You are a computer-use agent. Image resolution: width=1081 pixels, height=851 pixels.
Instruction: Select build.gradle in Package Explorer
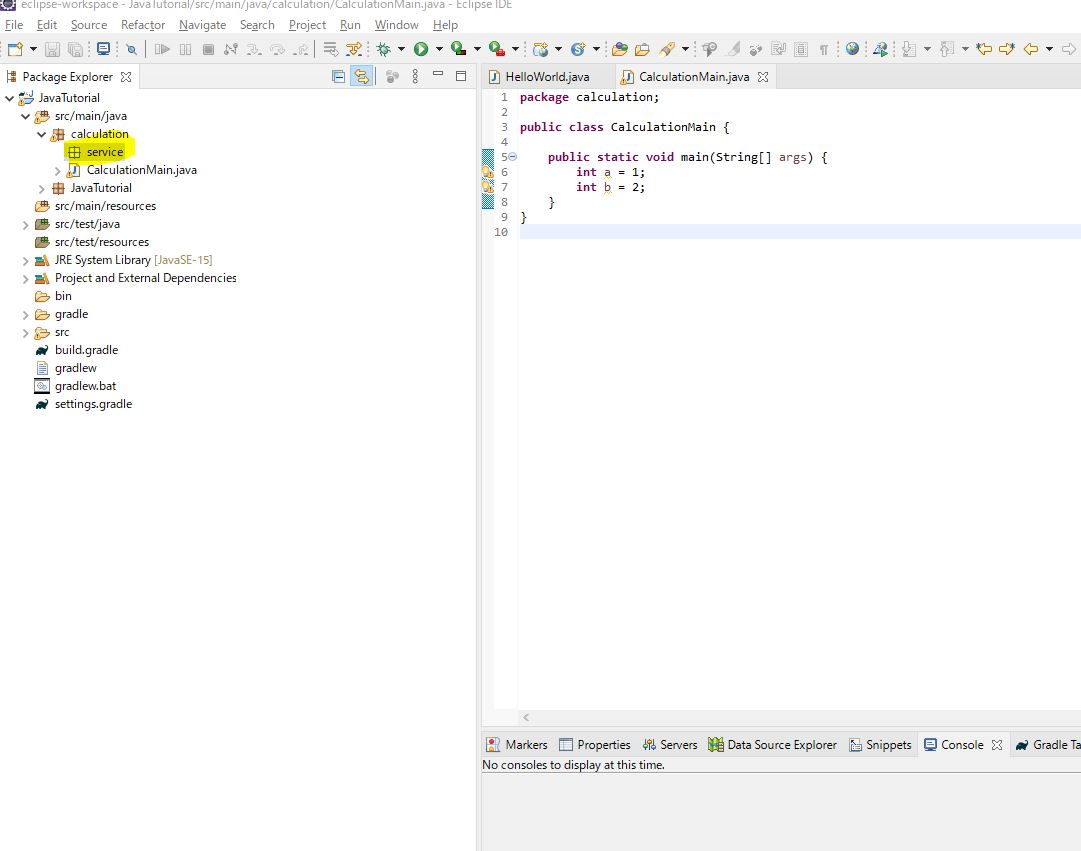point(86,350)
